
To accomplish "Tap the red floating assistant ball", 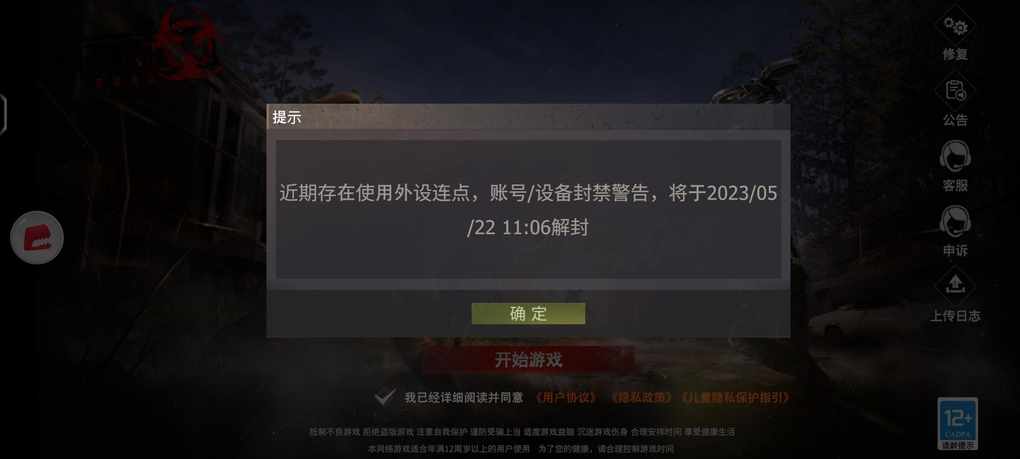I will point(37,237).
